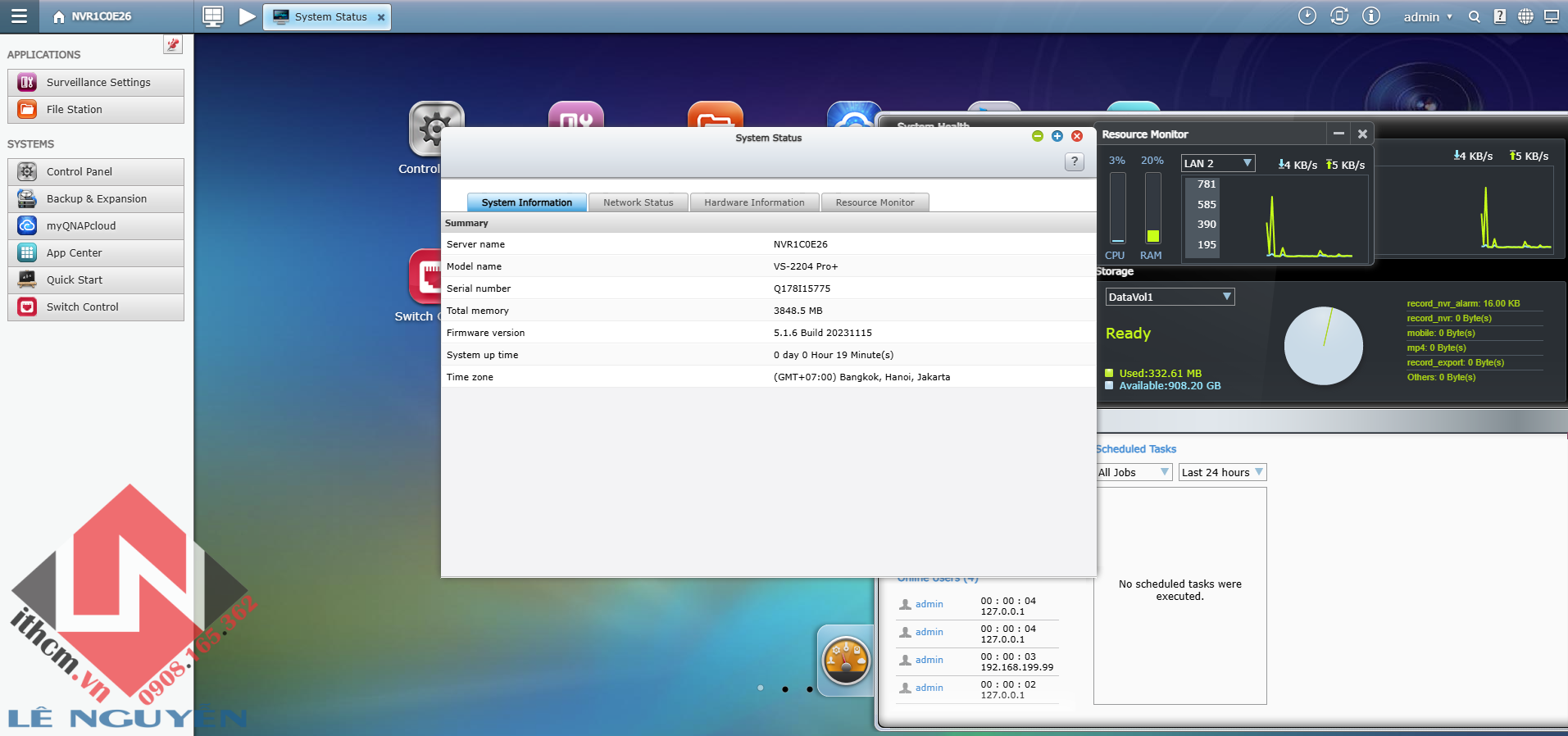Click System Status window help button
The width and height of the screenshot is (1568, 736).
click(1075, 161)
